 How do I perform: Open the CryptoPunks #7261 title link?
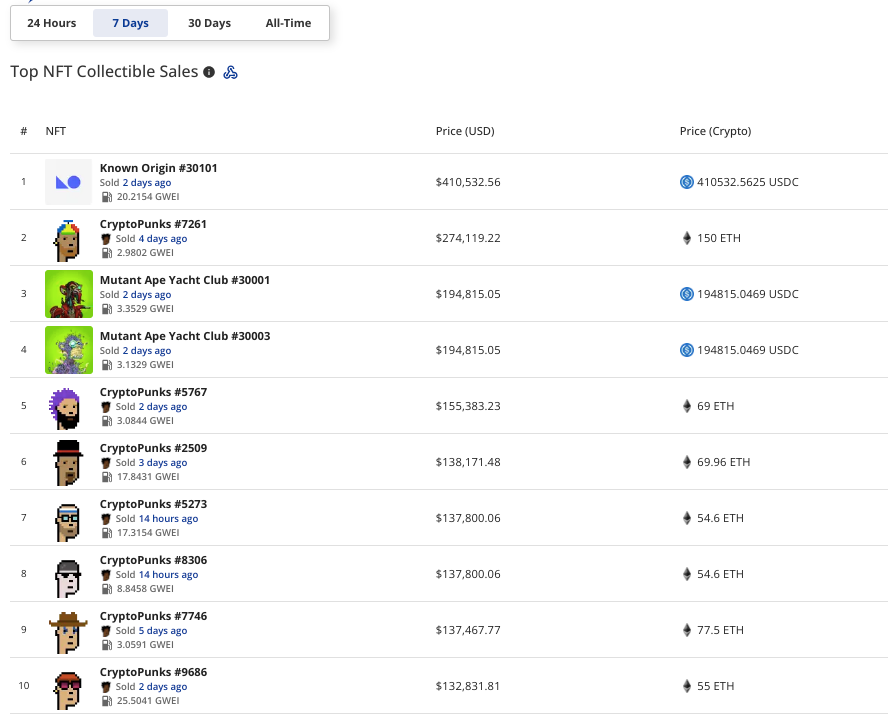click(x=153, y=224)
